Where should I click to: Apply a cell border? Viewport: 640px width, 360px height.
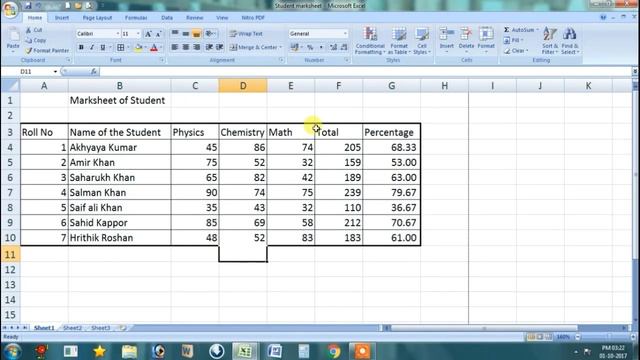pos(120,48)
